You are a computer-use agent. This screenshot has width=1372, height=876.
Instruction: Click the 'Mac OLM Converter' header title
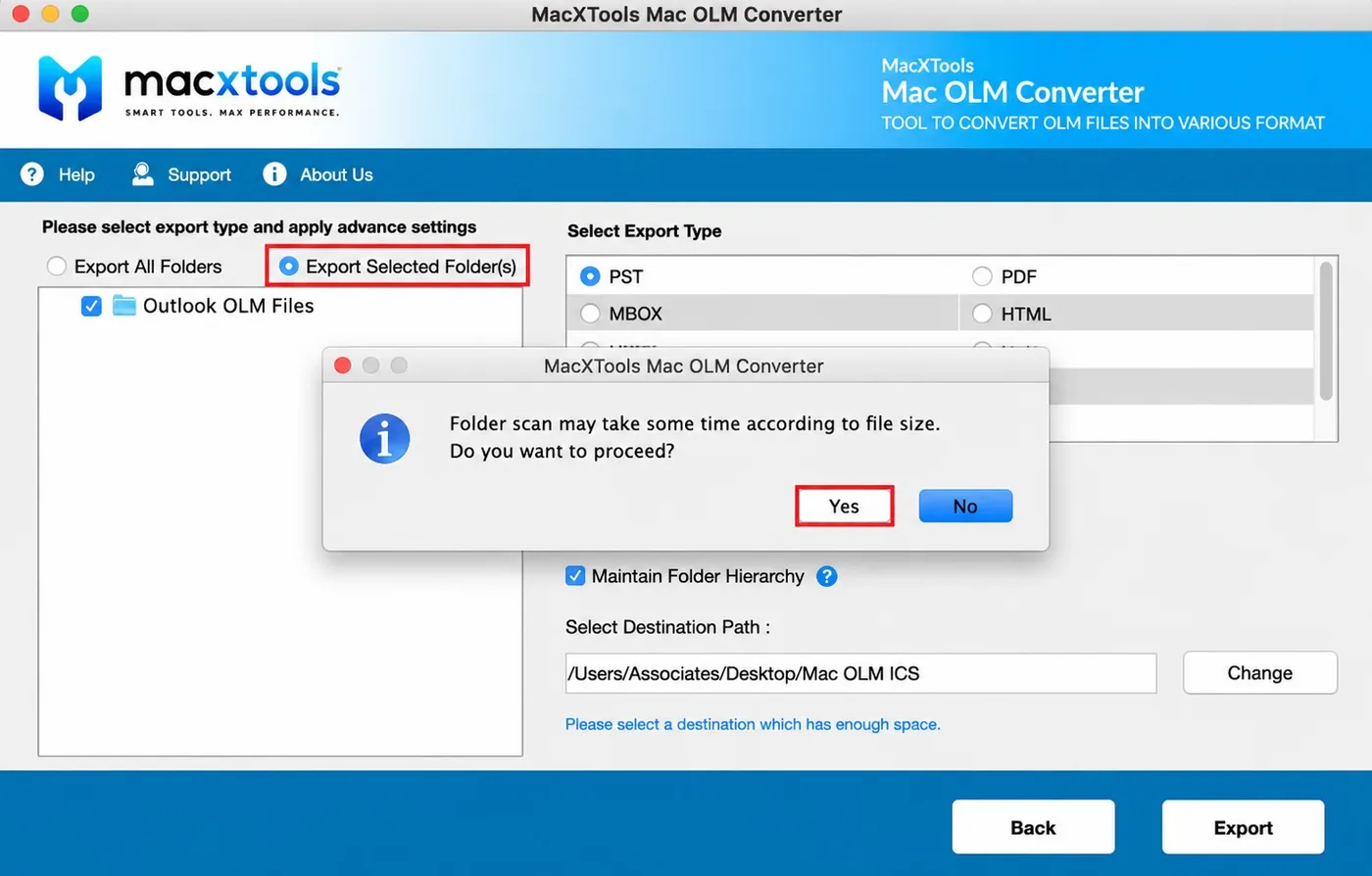pyautogui.click(x=1012, y=92)
